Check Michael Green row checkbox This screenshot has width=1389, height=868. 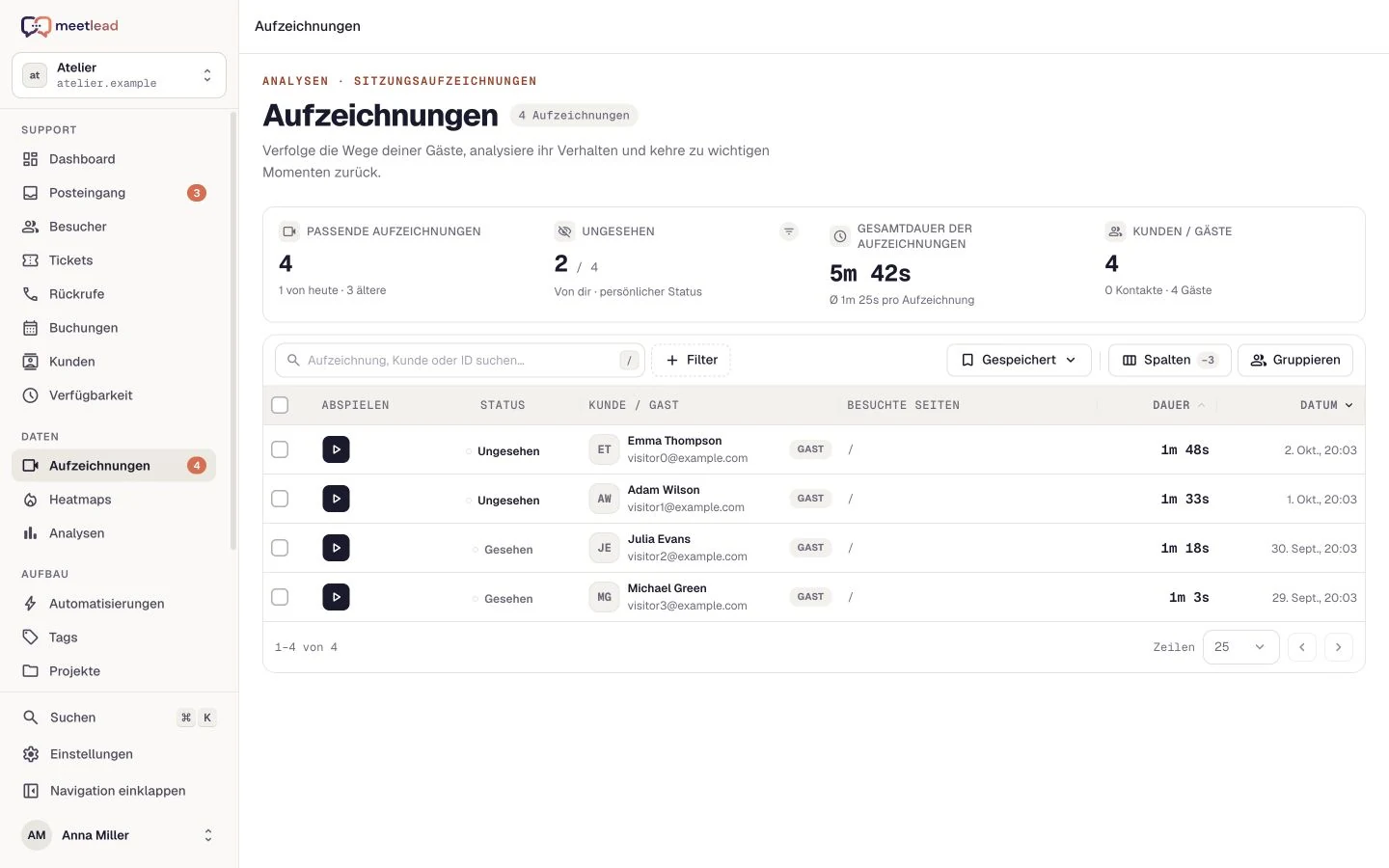click(x=280, y=597)
